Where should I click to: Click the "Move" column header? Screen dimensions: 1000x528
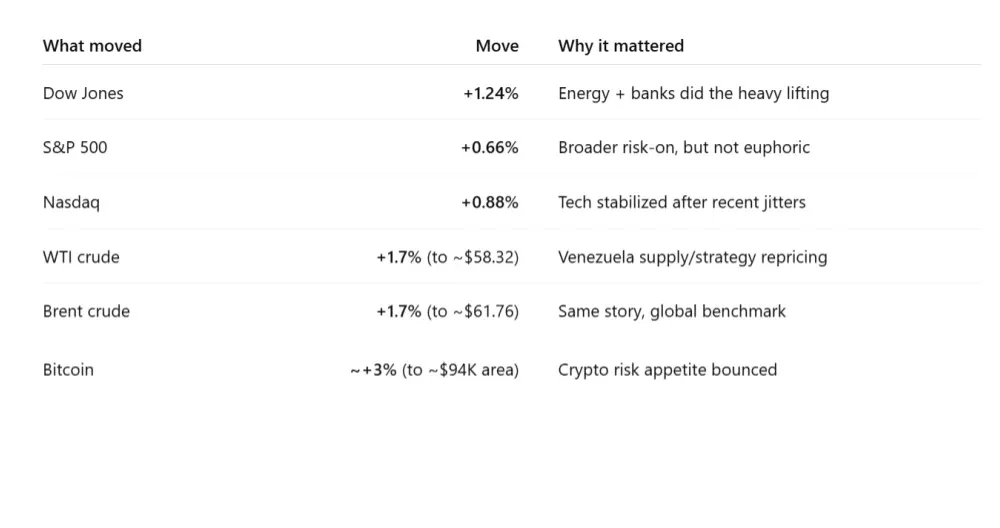click(497, 46)
